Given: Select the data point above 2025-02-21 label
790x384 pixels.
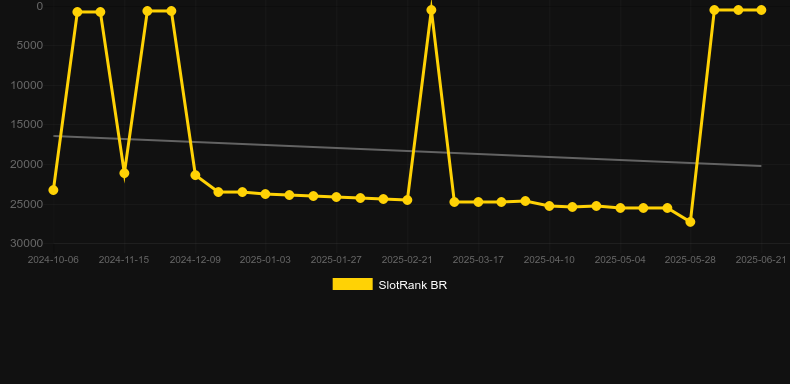Looking at the screenshot, I should pos(407,200).
